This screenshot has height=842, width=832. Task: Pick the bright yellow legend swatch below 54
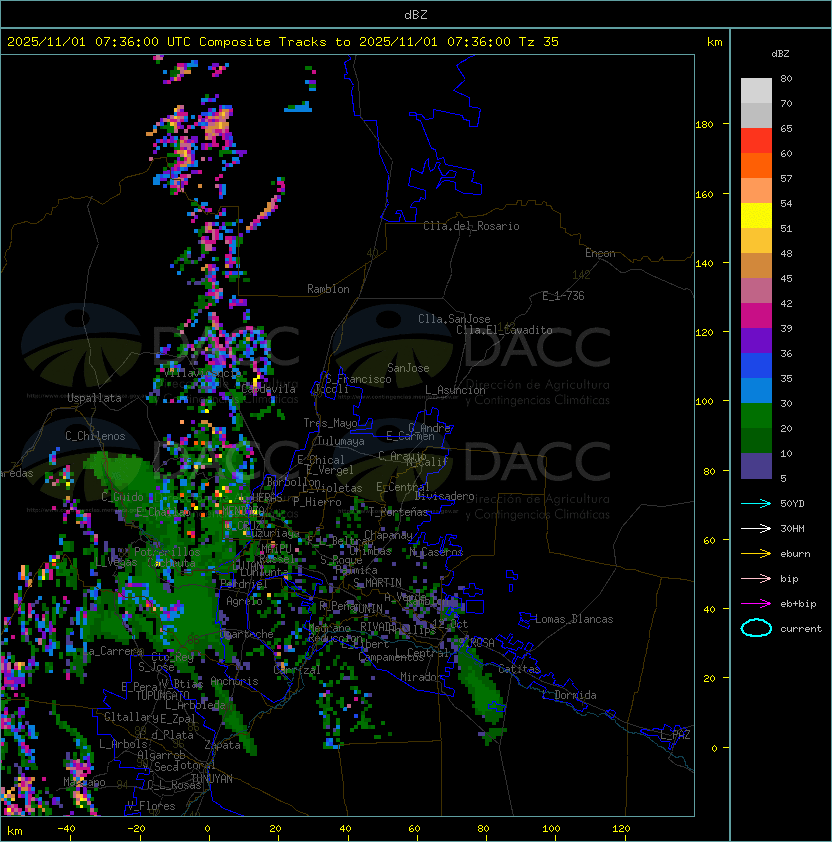[756, 215]
